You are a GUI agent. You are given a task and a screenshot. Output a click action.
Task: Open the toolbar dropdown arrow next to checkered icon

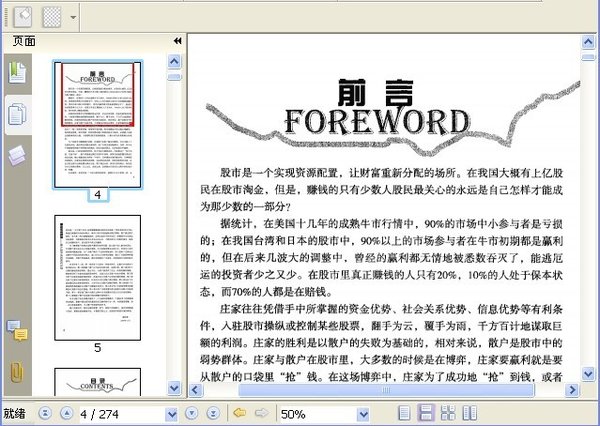[x=73, y=17]
